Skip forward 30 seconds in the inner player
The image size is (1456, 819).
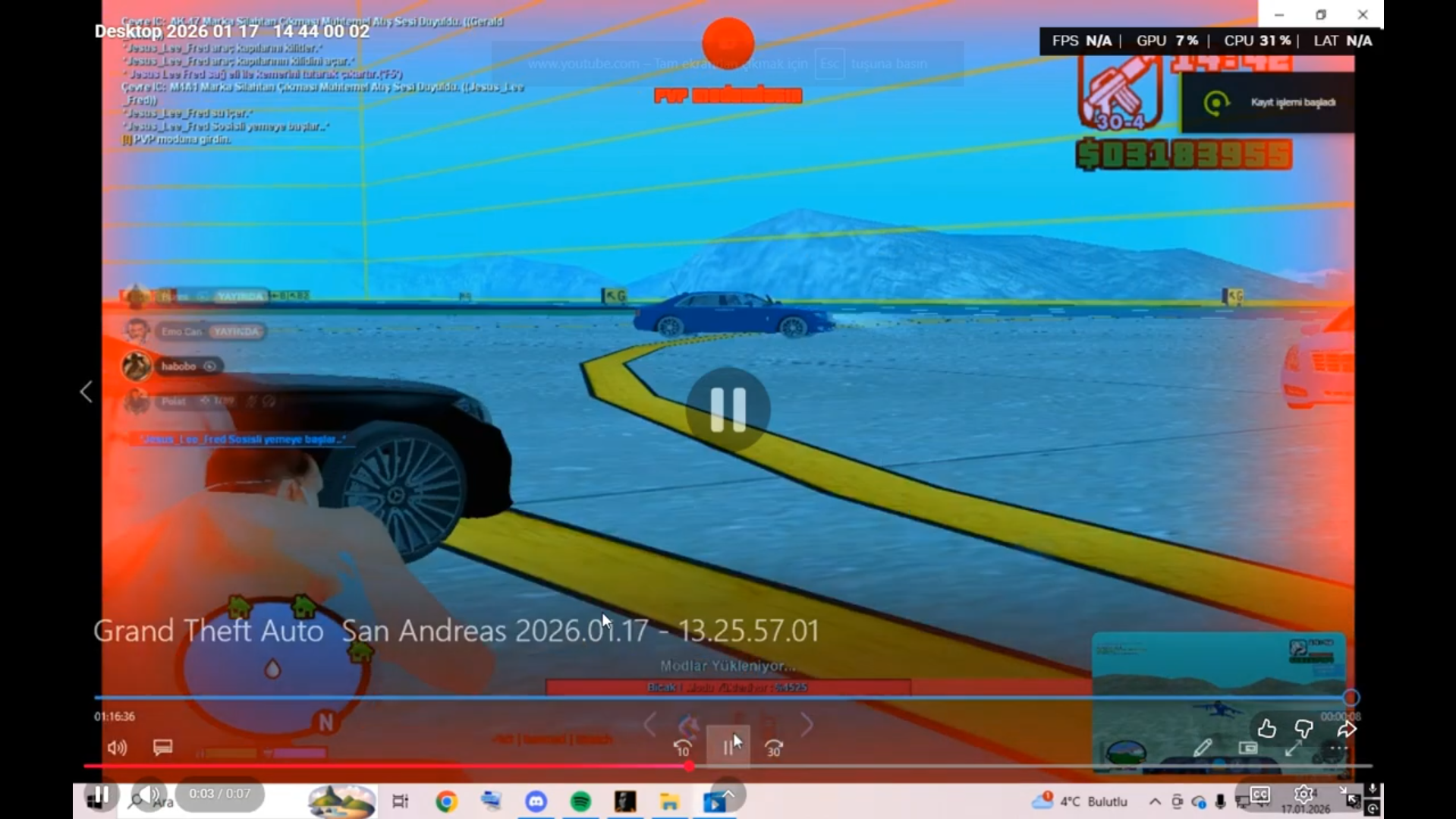[773, 748]
